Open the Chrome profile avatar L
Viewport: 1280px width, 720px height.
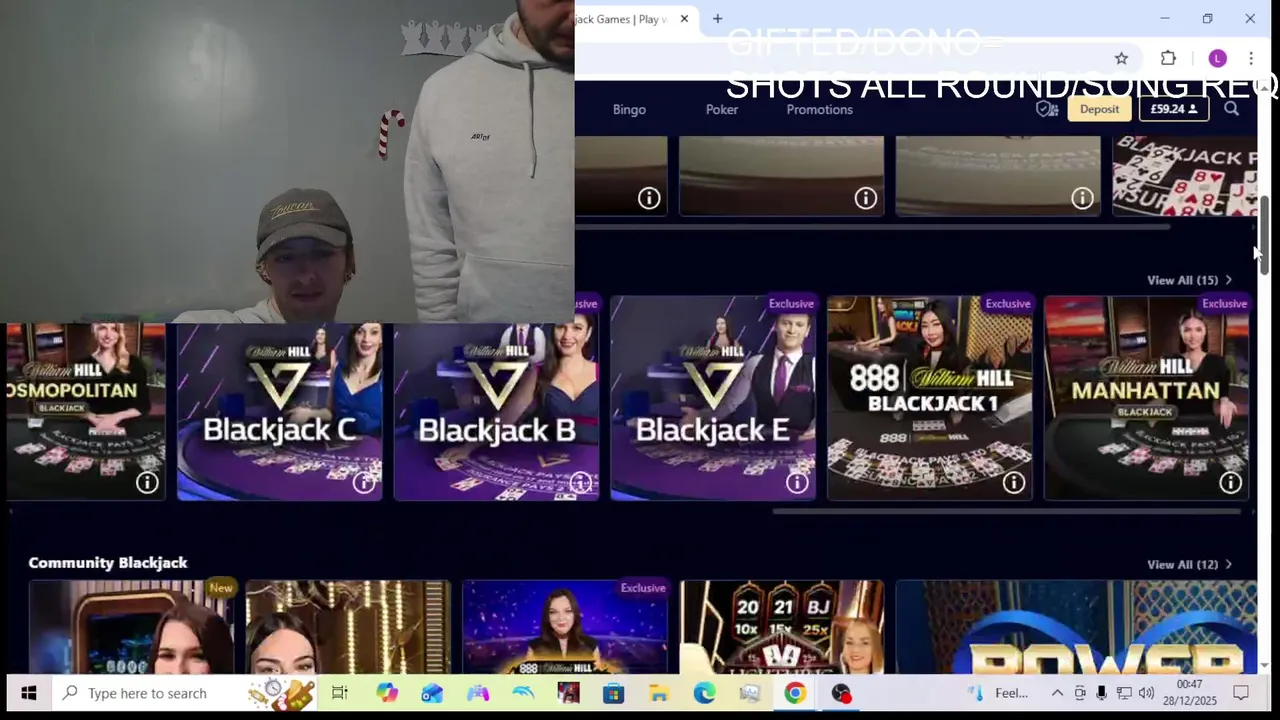pos(1217,58)
